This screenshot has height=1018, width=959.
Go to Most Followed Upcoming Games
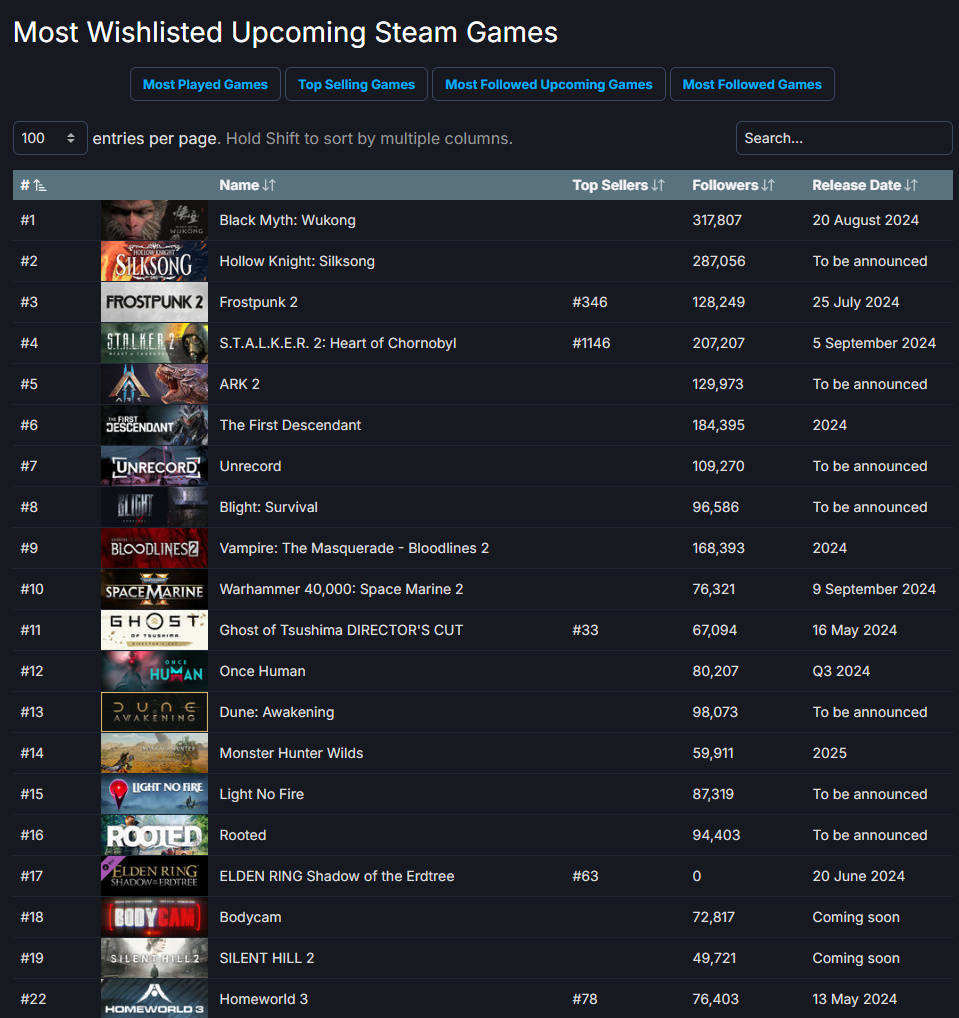(549, 84)
